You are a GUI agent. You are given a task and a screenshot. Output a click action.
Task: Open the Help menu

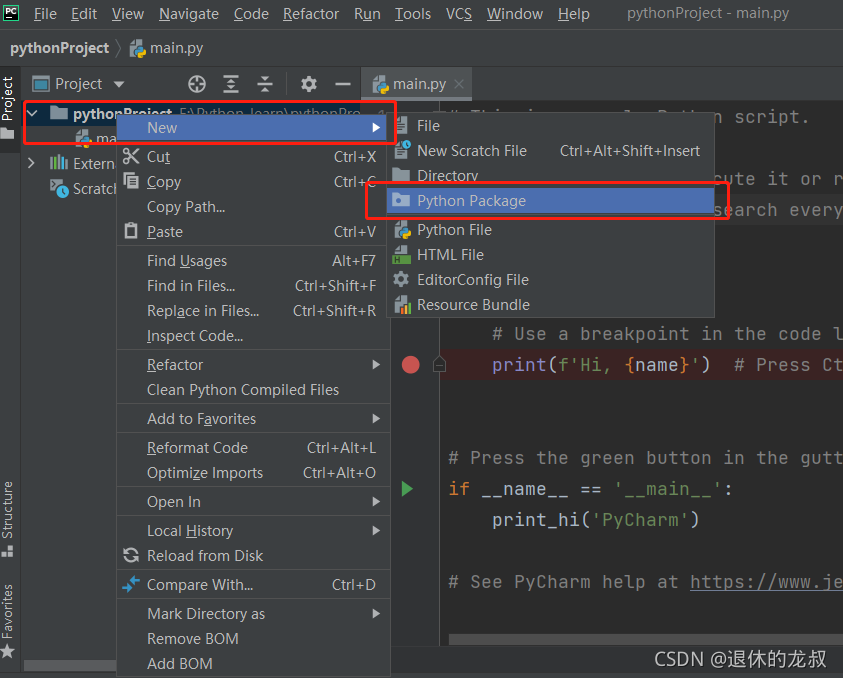574,13
